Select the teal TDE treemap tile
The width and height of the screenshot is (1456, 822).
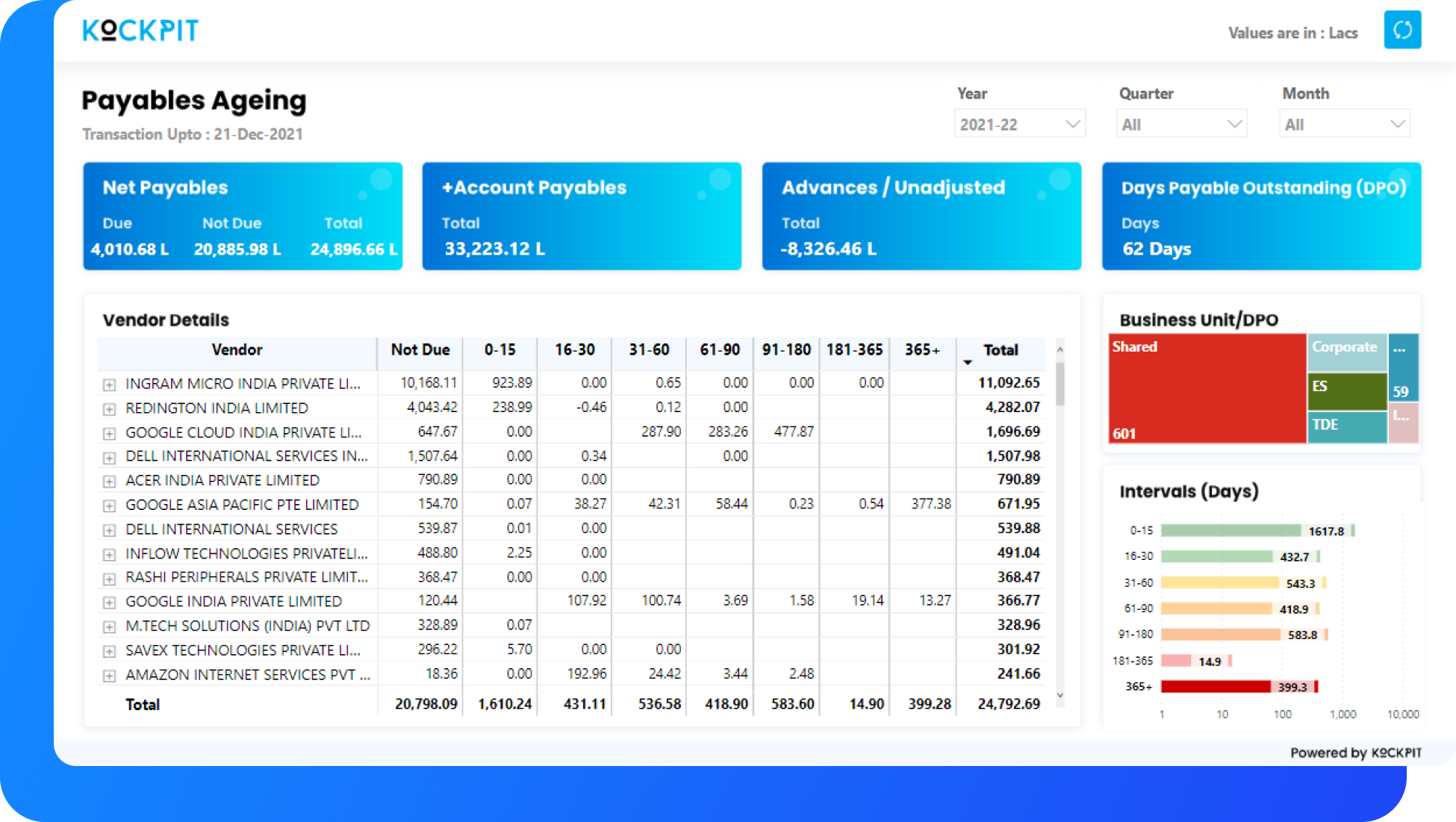click(x=1347, y=427)
